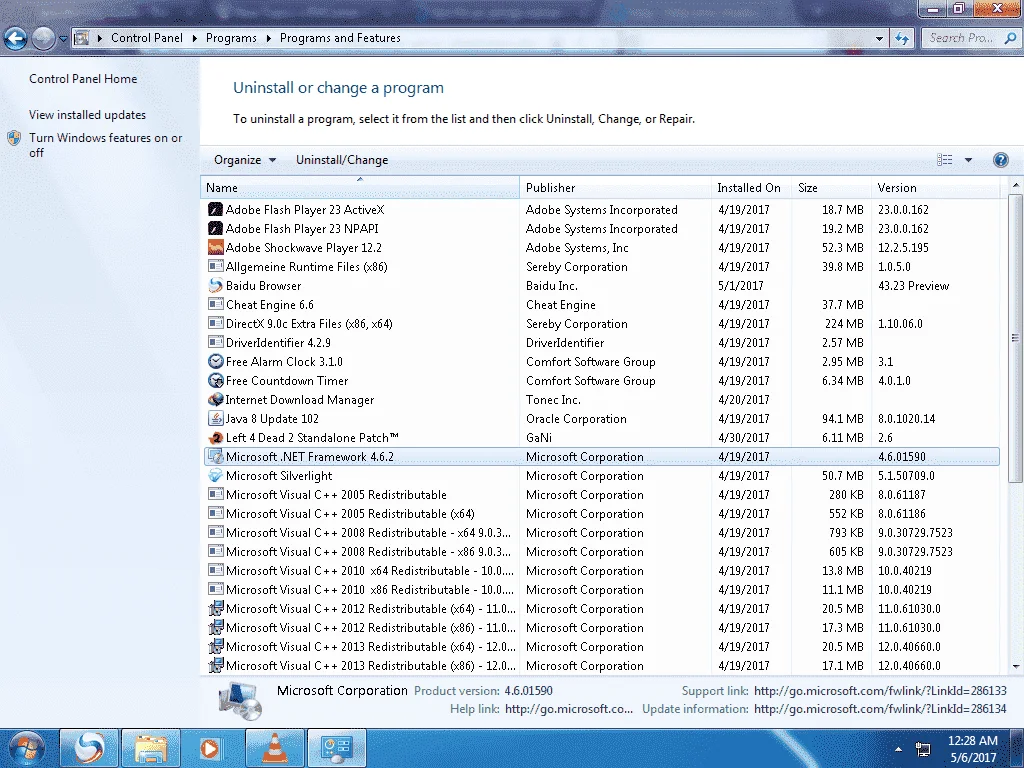Sort by the Size column header
The image size is (1024, 768).
tap(831, 187)
